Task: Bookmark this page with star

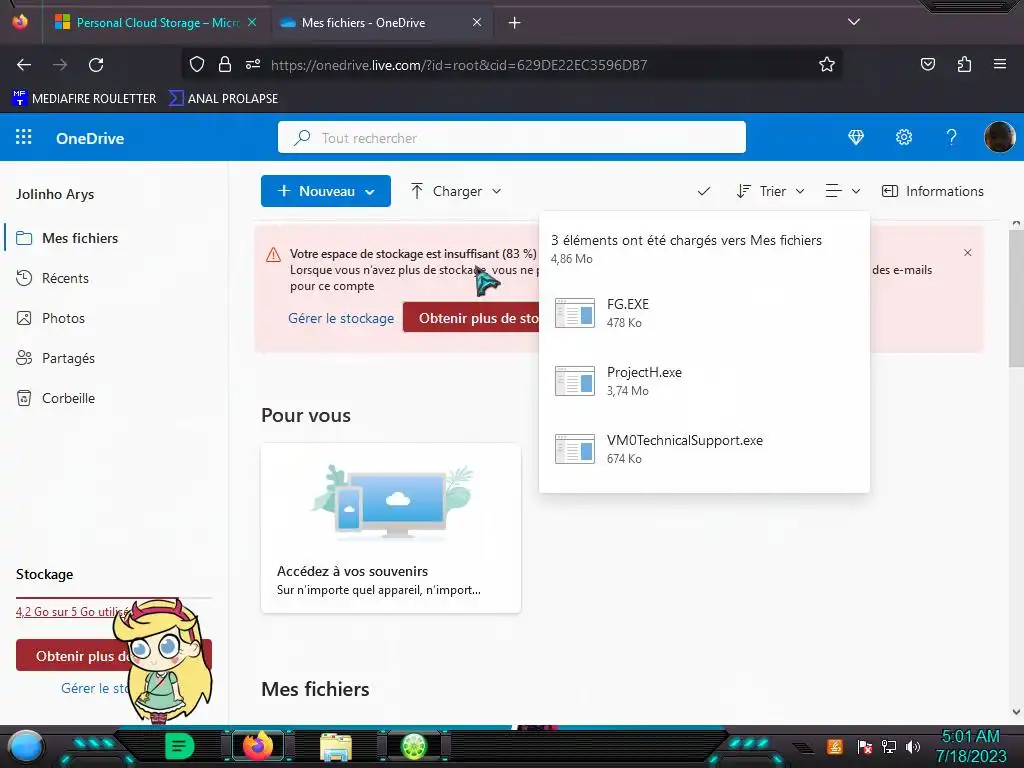Action: [827, 64]
